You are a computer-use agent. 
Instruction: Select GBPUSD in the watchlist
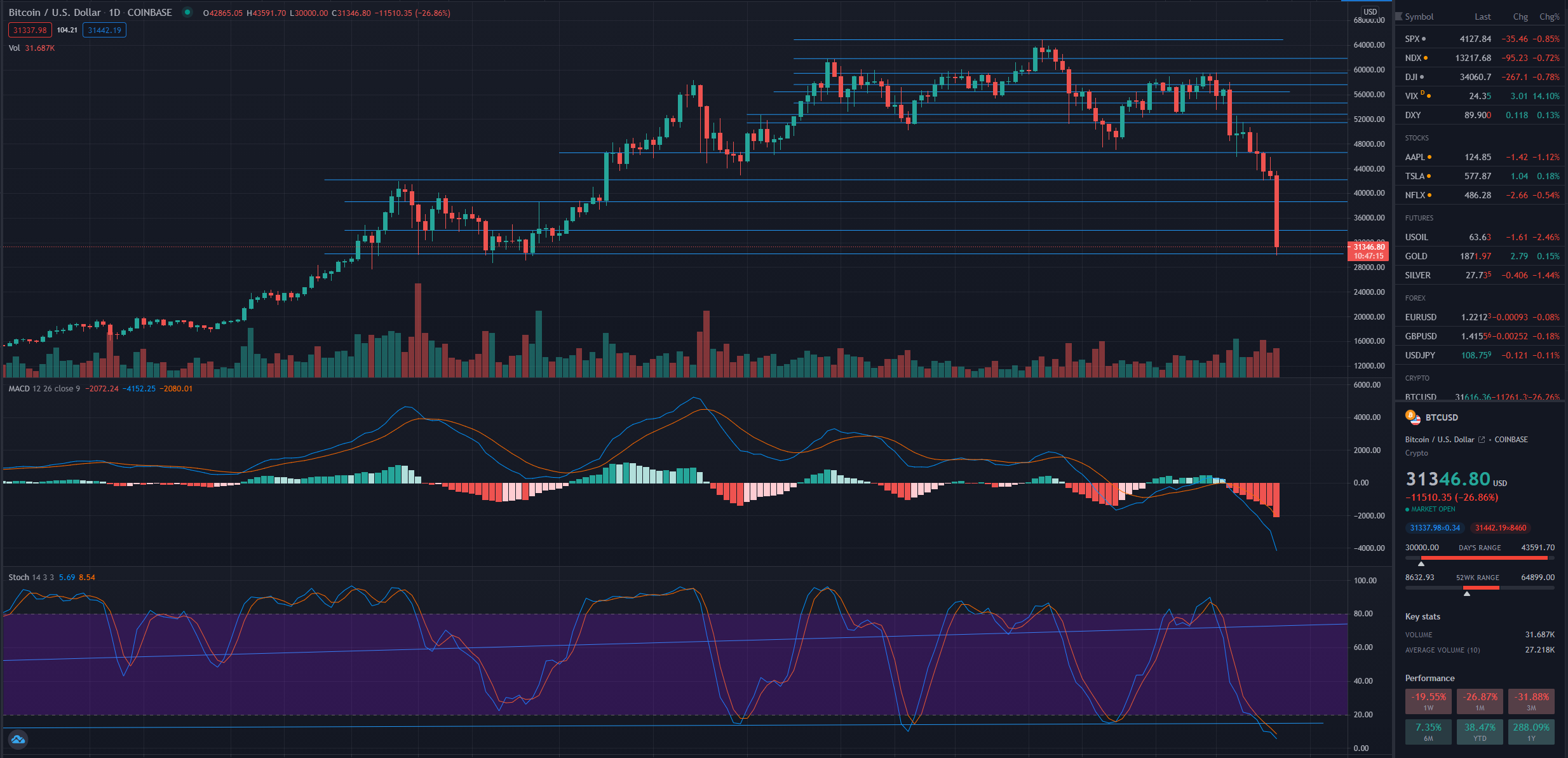pos(1481,336)
